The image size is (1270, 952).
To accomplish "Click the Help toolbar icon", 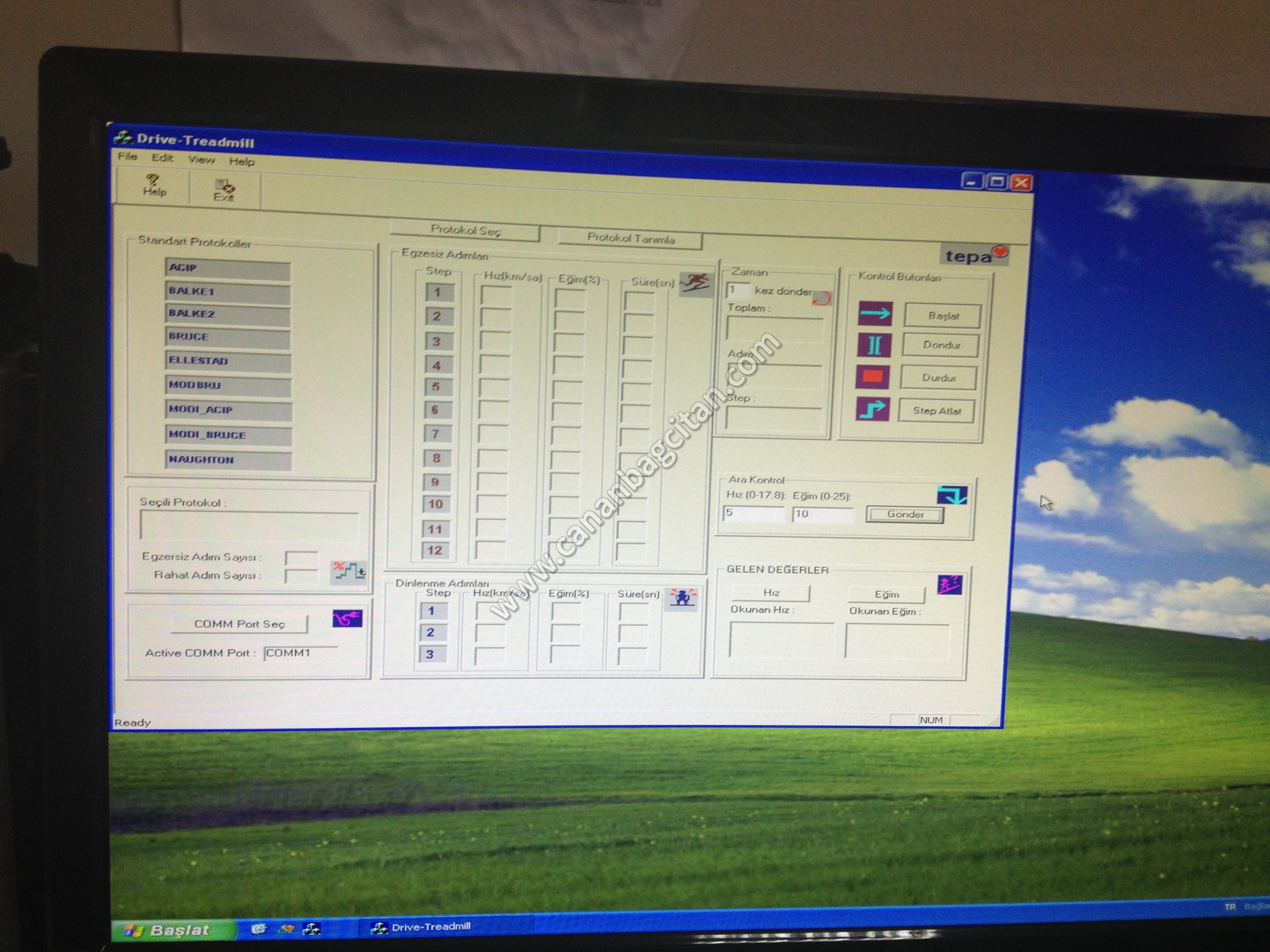I will [154, 185].
